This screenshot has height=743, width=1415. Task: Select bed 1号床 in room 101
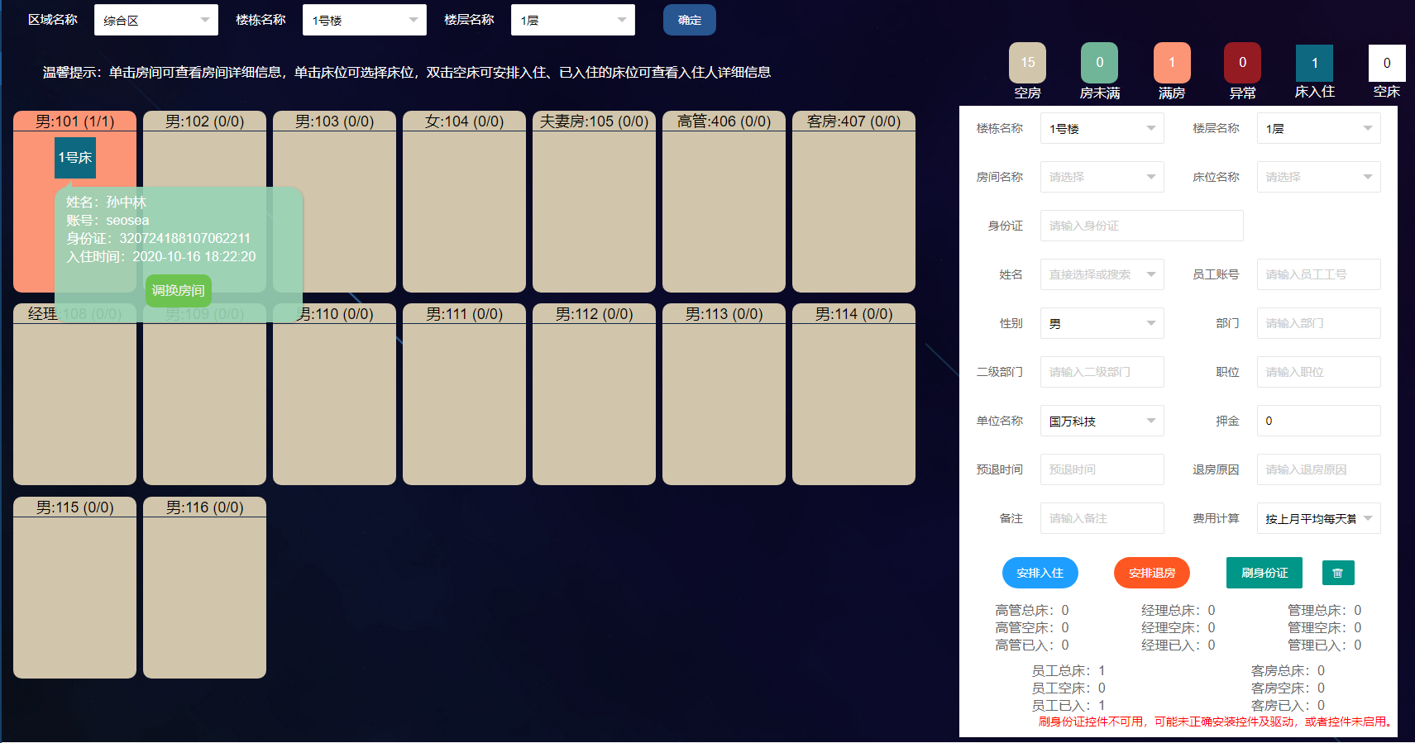[75, 158]
